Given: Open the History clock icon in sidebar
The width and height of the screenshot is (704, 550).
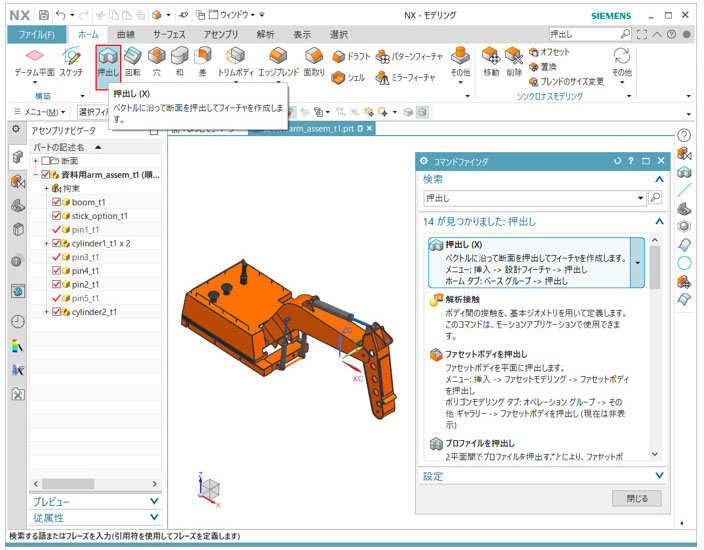Looking at the screenshot, I should [18, 321].
